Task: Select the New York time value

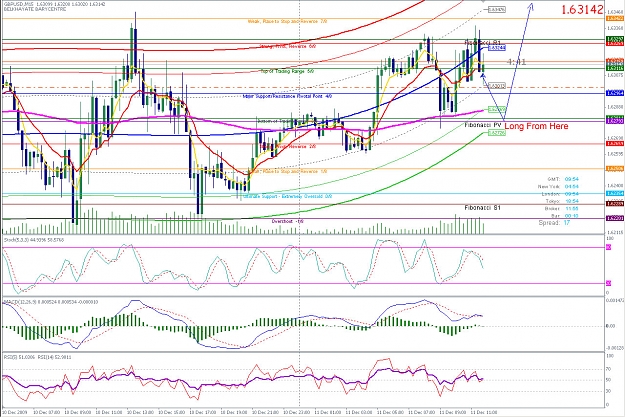Action: [572, 187]
